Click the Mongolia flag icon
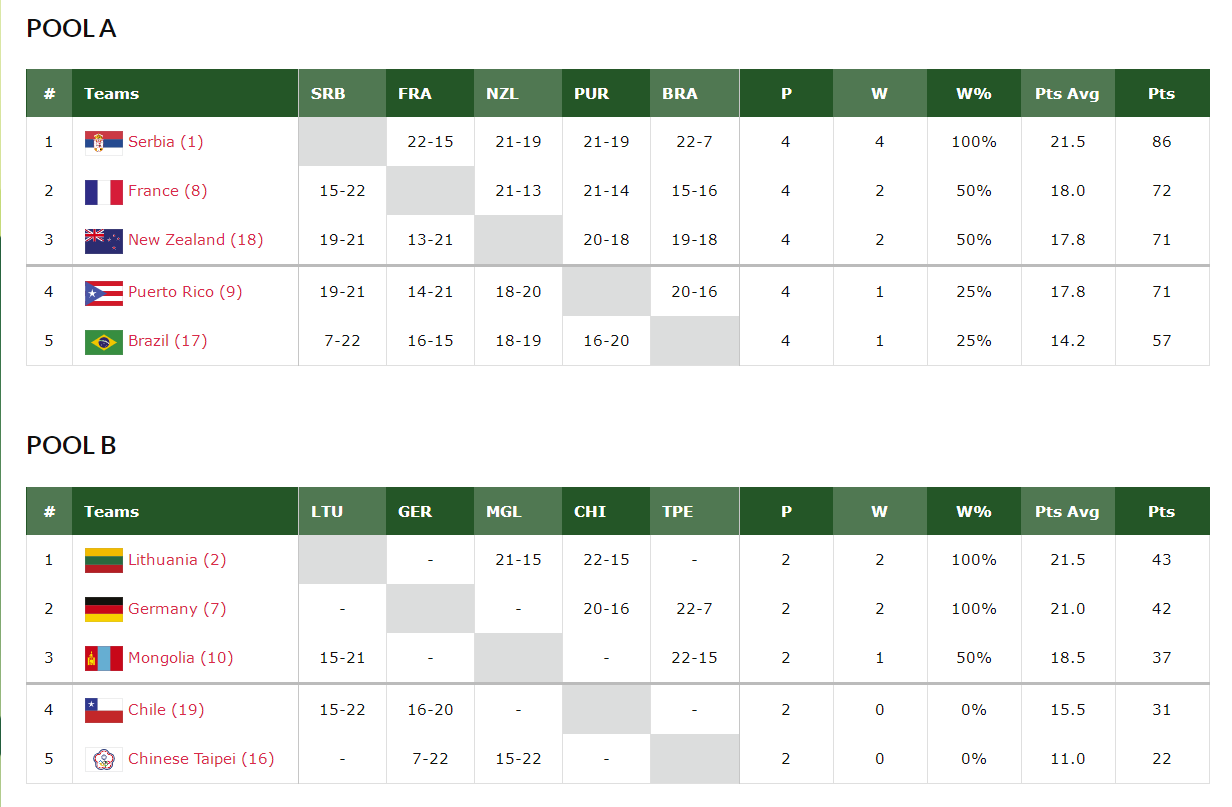 click(104, 658)
